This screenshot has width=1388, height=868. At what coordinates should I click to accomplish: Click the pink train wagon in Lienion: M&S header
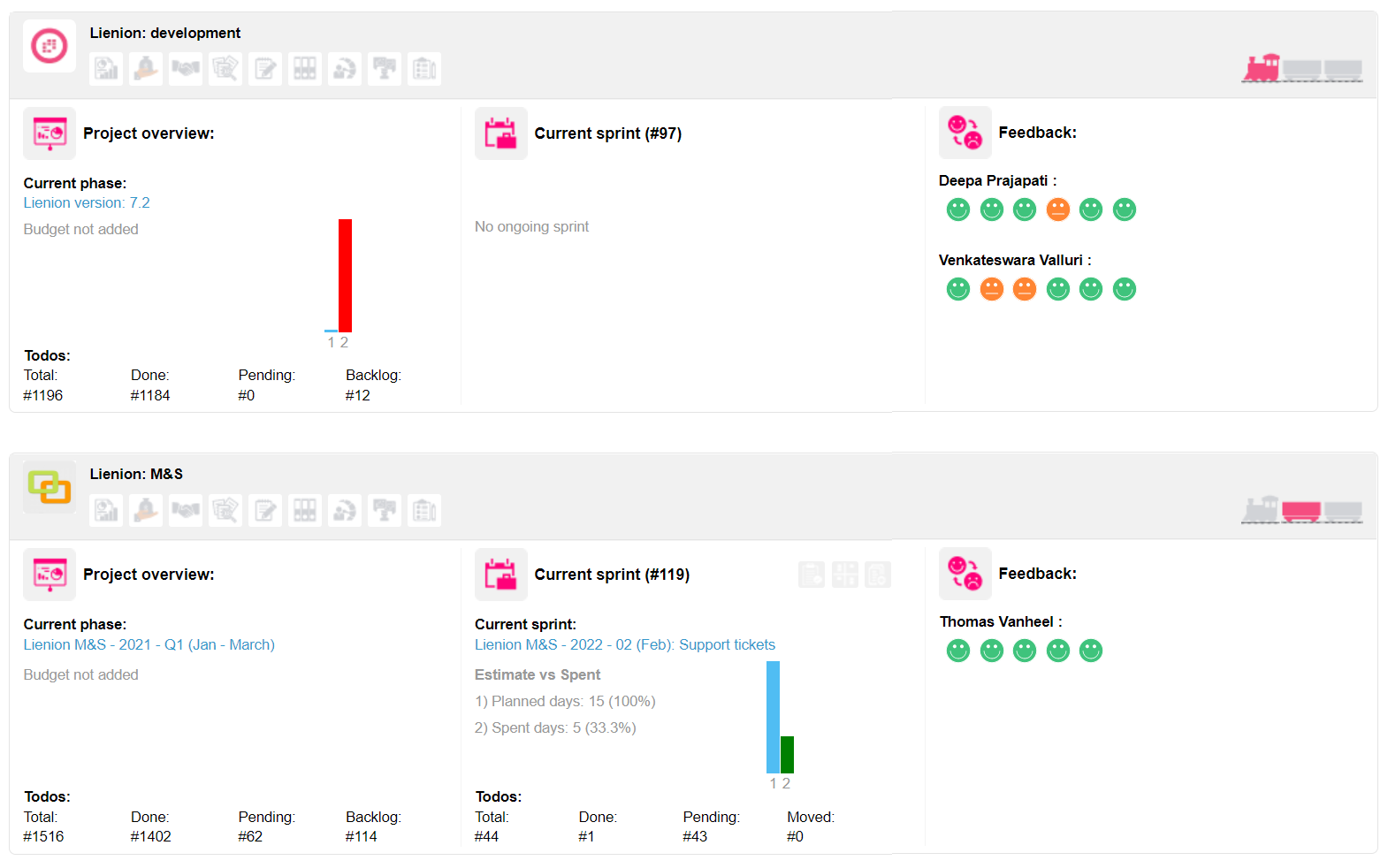1300,511
